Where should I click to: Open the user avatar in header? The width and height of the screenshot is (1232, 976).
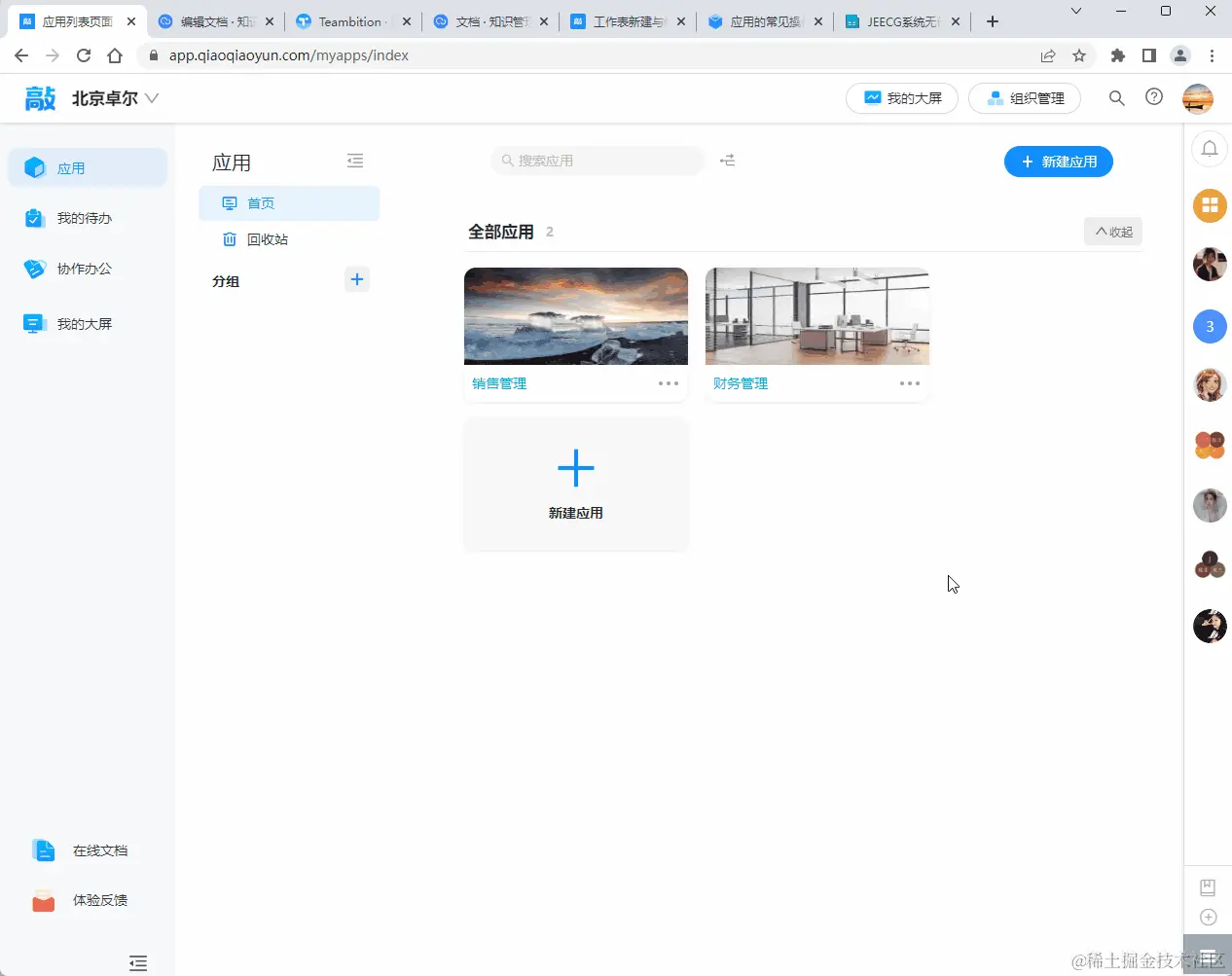1198,98
